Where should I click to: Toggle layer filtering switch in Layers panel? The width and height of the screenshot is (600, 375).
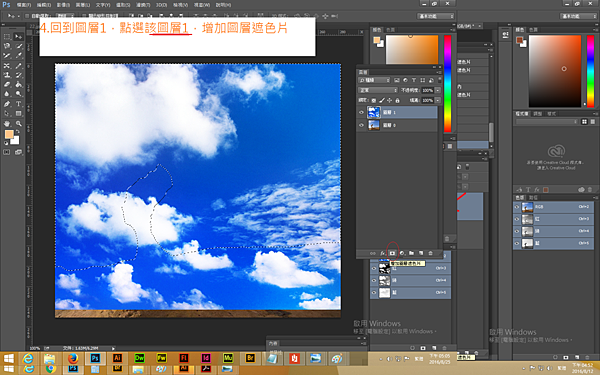point(439,80)
